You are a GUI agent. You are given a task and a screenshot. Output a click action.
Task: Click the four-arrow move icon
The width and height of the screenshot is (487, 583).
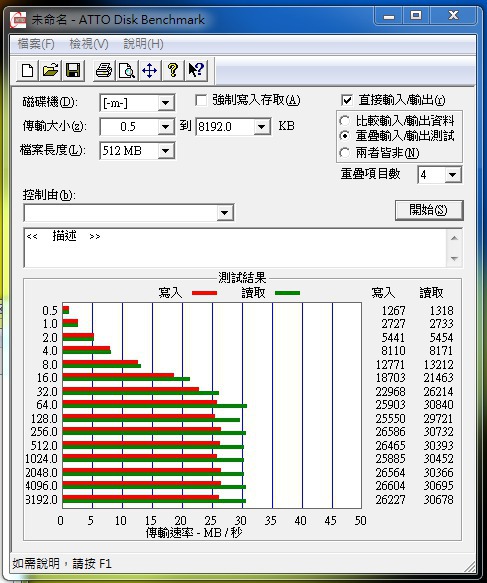[150, 70]
